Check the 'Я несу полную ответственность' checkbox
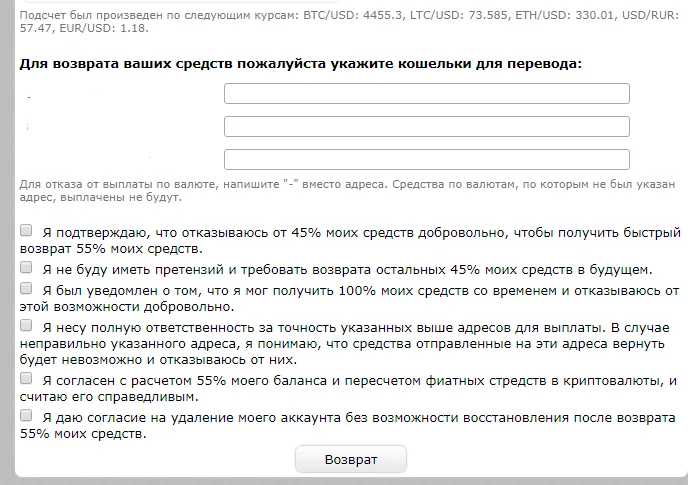The image size is (688, 485). [x=26, y=326]
